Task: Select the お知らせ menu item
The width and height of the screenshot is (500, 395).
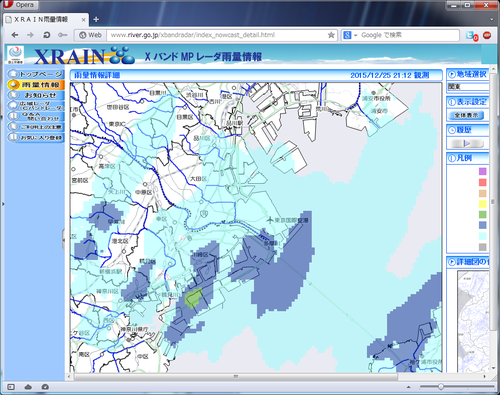Action: pos(36,95)
